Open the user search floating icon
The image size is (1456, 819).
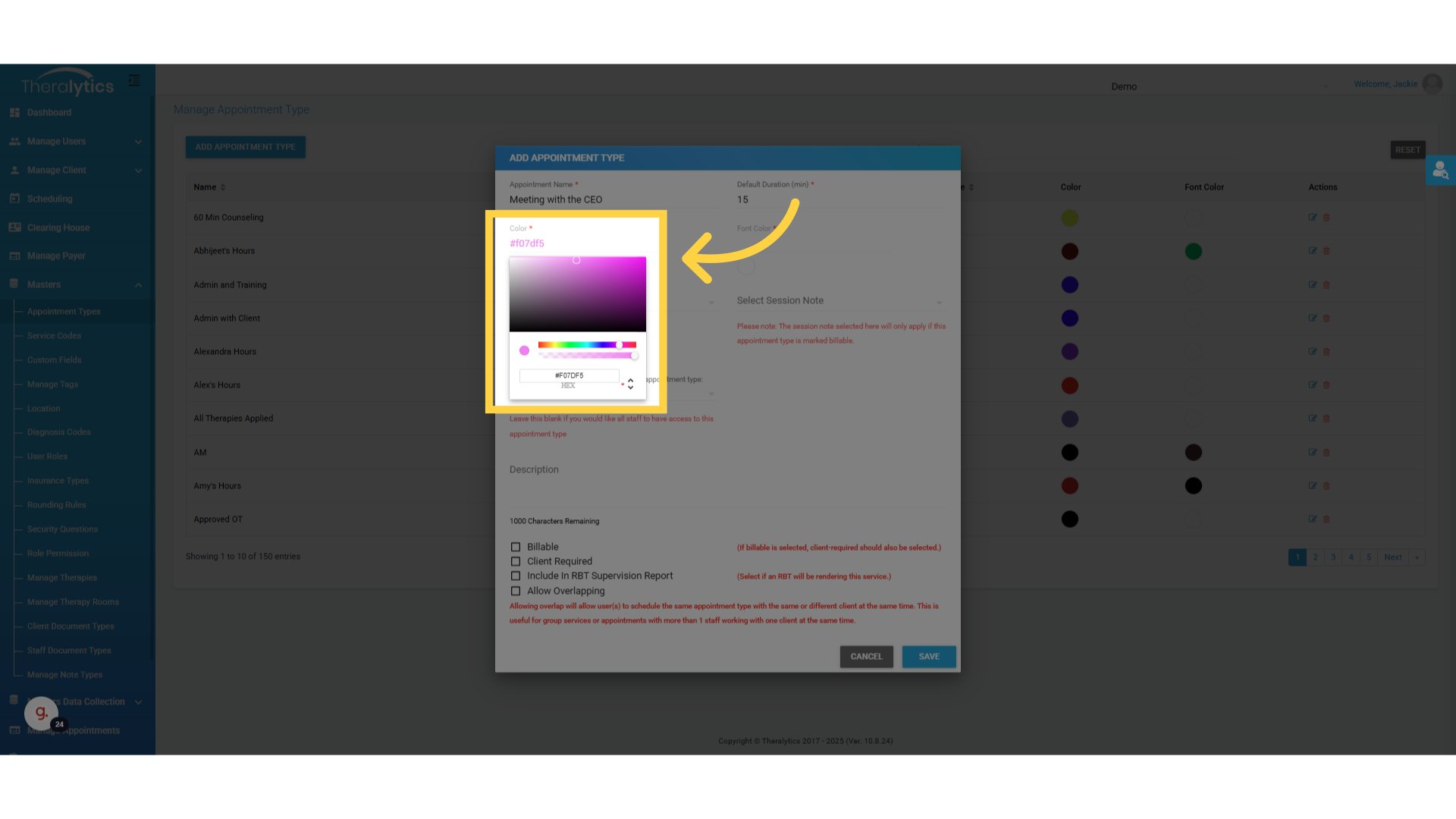(x=1440, y=171)
